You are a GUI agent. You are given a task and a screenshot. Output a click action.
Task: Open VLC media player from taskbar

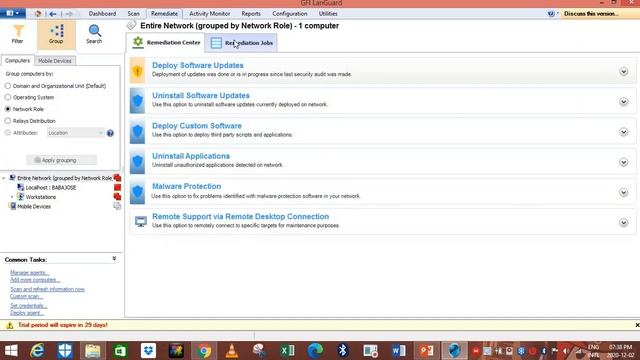232,351
